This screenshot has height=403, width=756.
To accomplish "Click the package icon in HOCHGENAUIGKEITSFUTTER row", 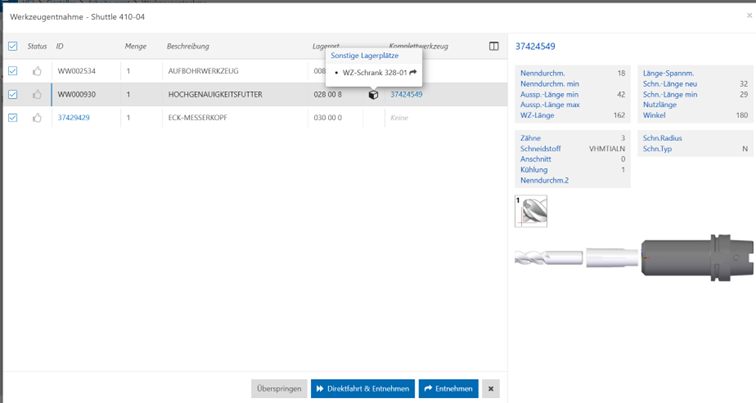I will (x=373, y=95).
